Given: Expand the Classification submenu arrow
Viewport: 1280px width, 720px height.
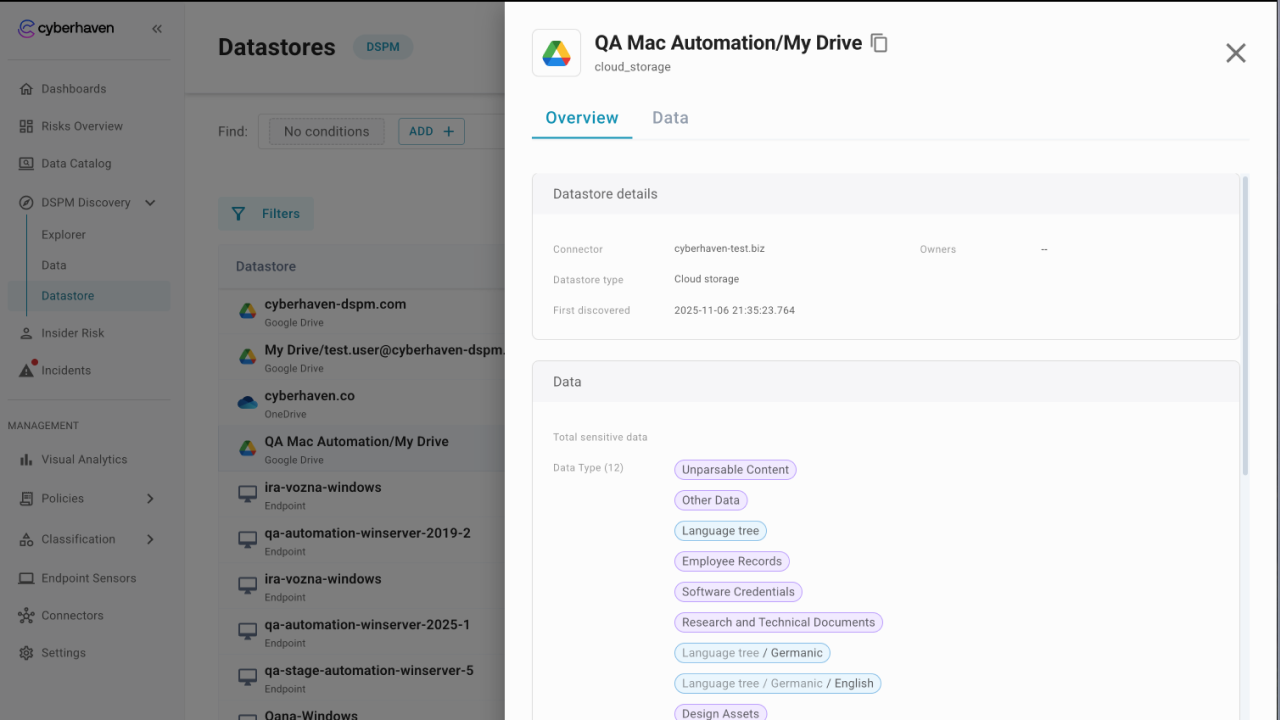Looking at the screenshot, I should [x=150, y=539].
